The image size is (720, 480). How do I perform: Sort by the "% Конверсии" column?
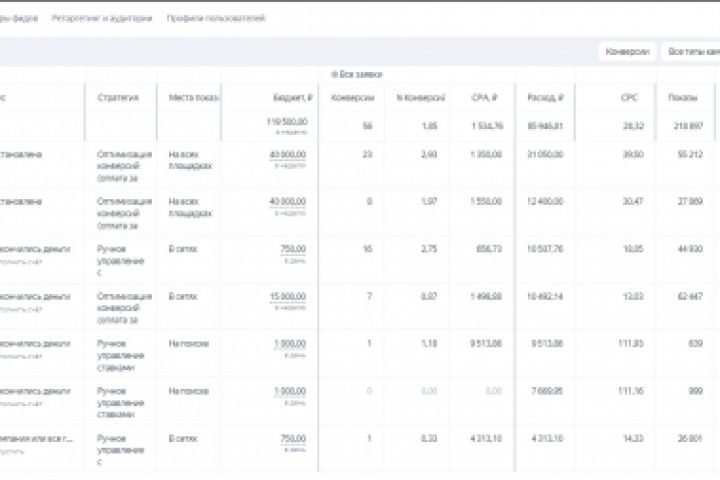tap(418, 98)
